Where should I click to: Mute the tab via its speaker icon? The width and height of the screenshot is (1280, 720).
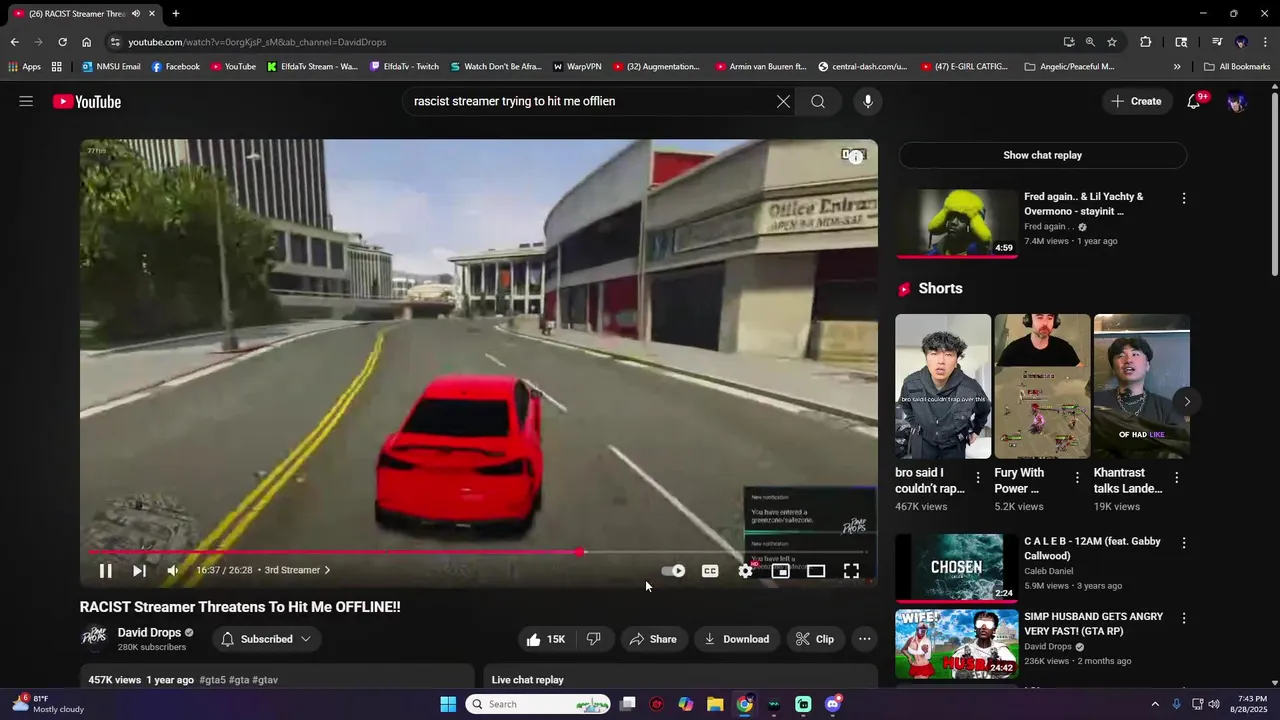coord(136,14)
